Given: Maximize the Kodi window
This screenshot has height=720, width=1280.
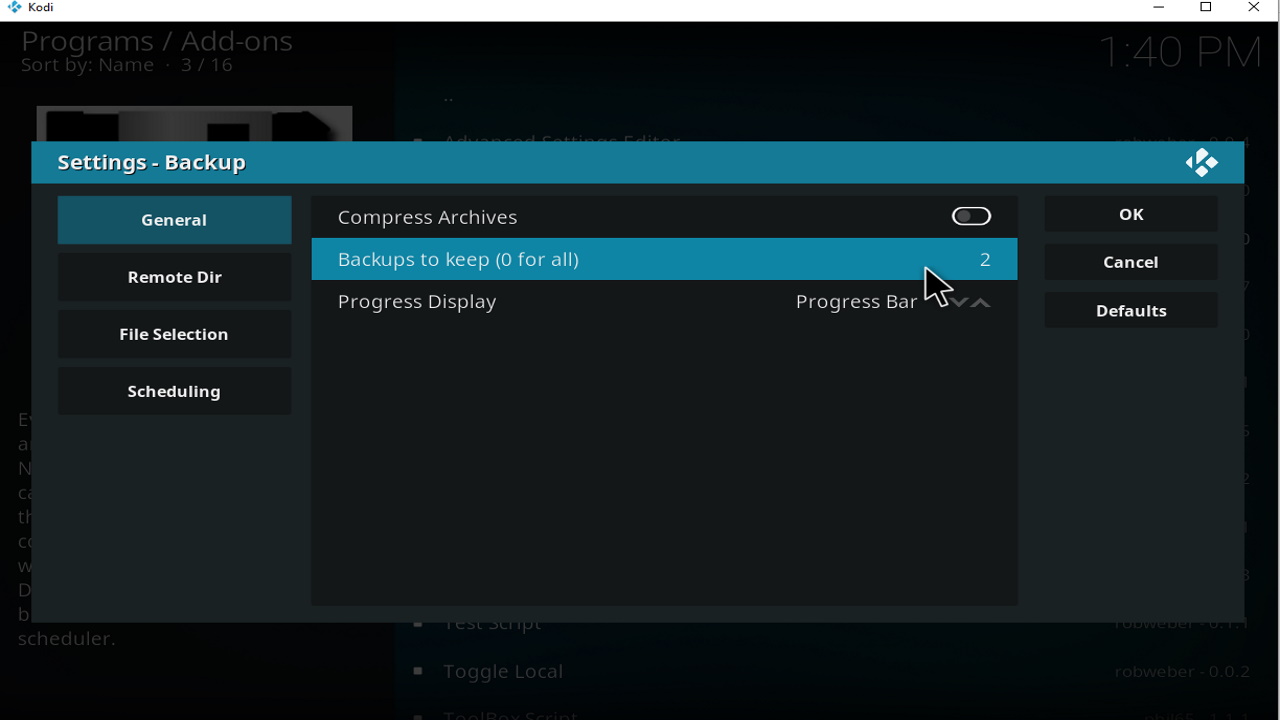Looking at the screenshot, I should (1206, 8).
